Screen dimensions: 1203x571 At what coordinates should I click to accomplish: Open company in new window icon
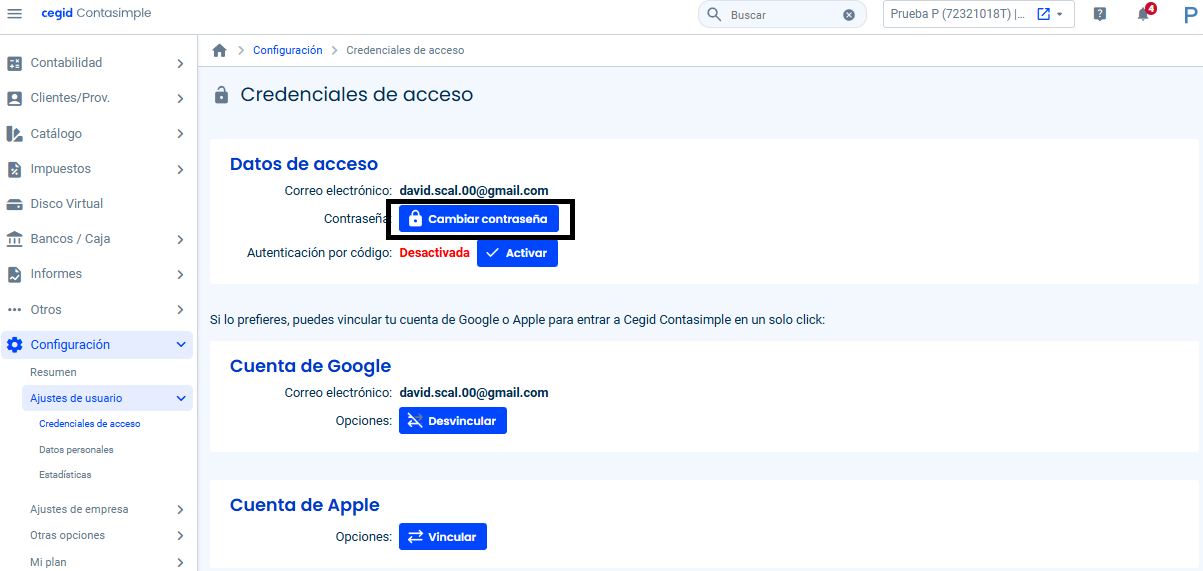1044,14
